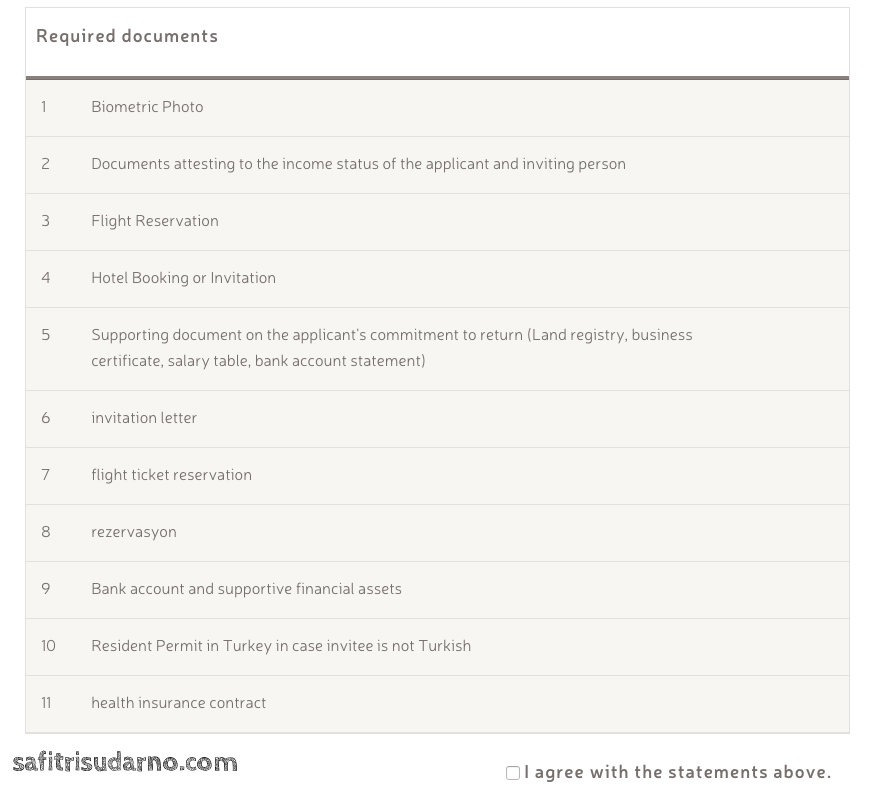The width and height of the screenshot is (874, 792).
Task: Select the income status documents row
Action: 358,164
